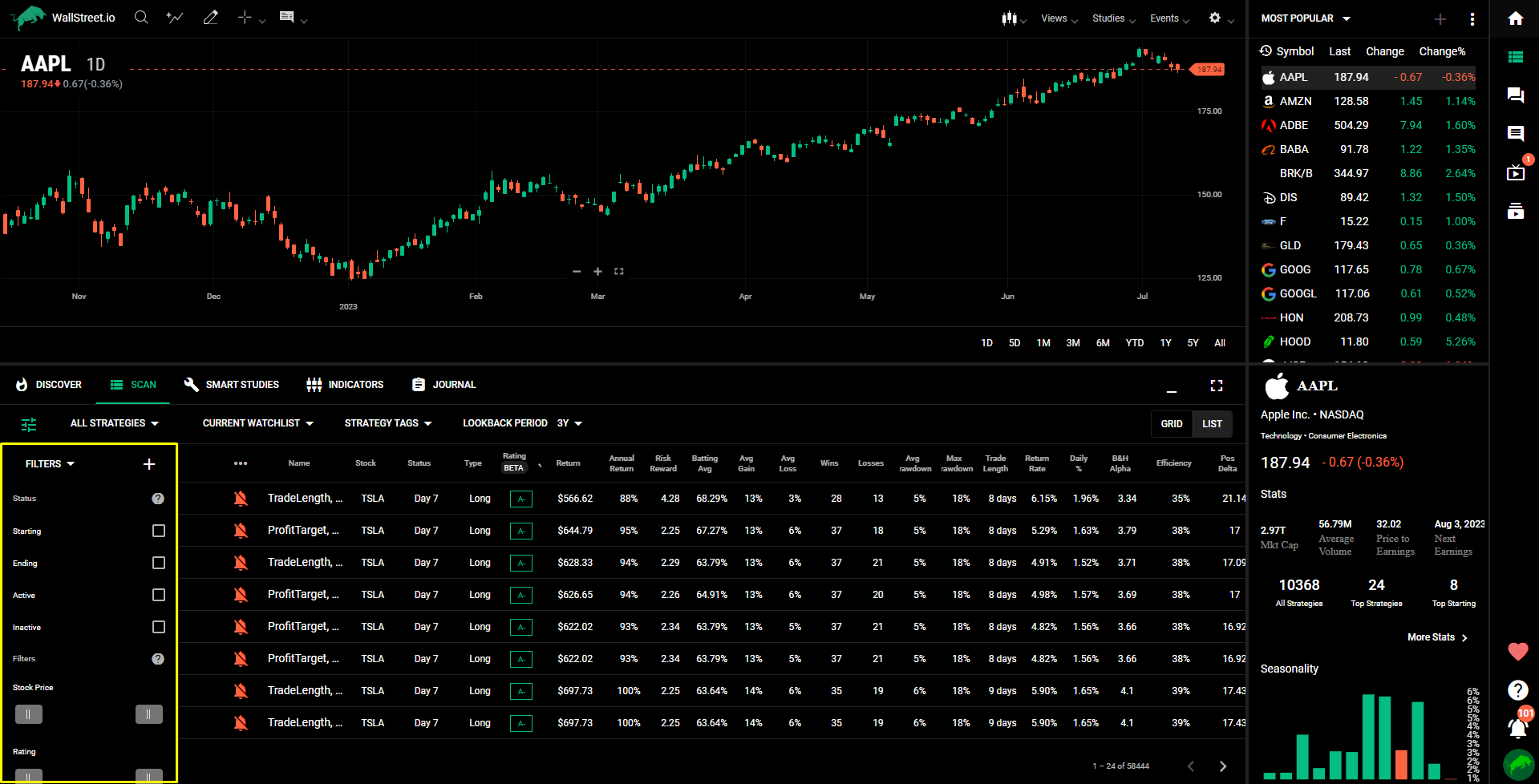This screenshot has height=784, width=1539.
Task: Click WallStreet.io bull logo
Action: pos(29,18)
